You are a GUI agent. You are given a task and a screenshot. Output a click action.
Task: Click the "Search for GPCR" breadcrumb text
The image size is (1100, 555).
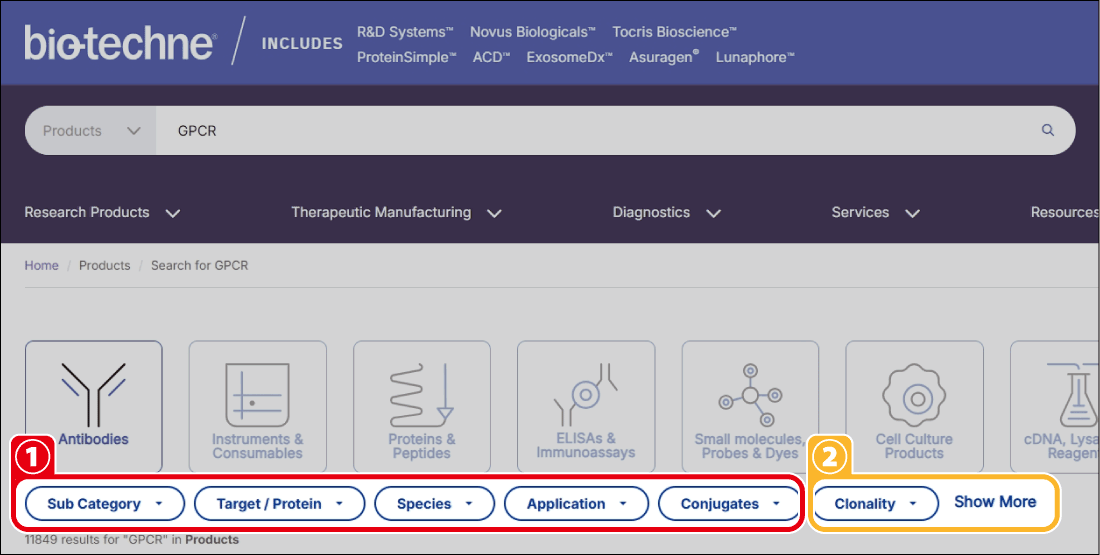[x=199, y=265]
